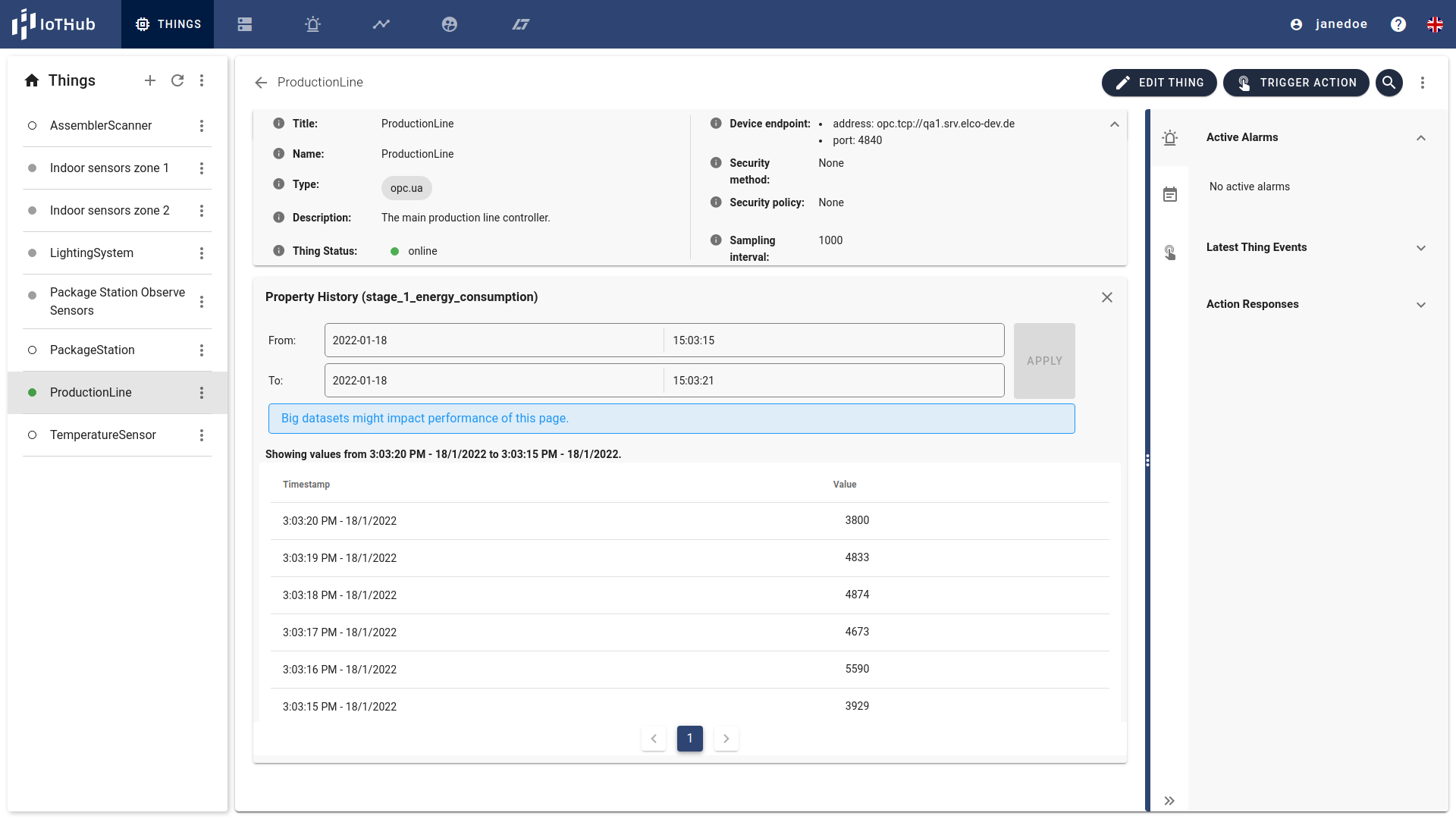This screenshot has width=1456, height=819.
Task: Select PackageStation in the things list
Action: click(x=93, y=350)
